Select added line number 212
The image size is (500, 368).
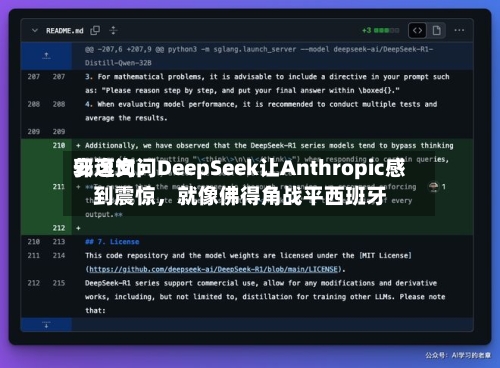[x=59, y=228]
